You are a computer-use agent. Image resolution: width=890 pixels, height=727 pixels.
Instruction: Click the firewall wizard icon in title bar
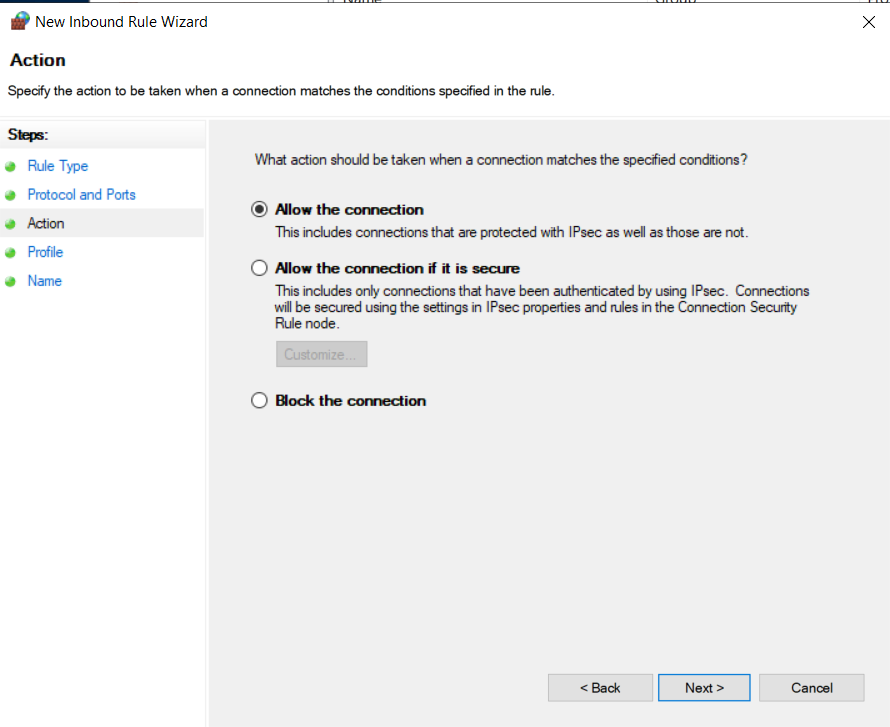click(19, 21)
